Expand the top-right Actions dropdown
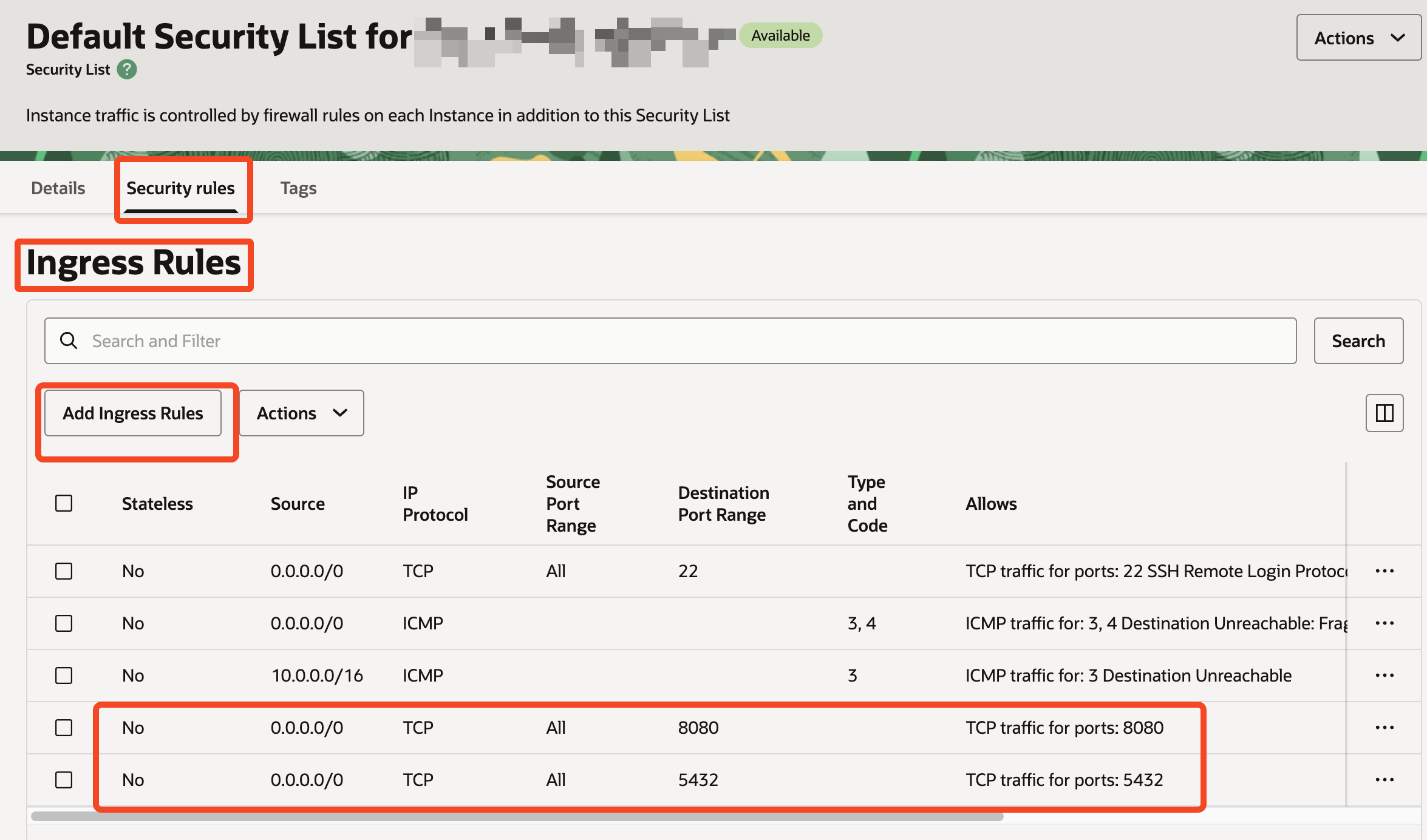The width and height of the screenshot is (1427, 840). (x=1358, y=38)
